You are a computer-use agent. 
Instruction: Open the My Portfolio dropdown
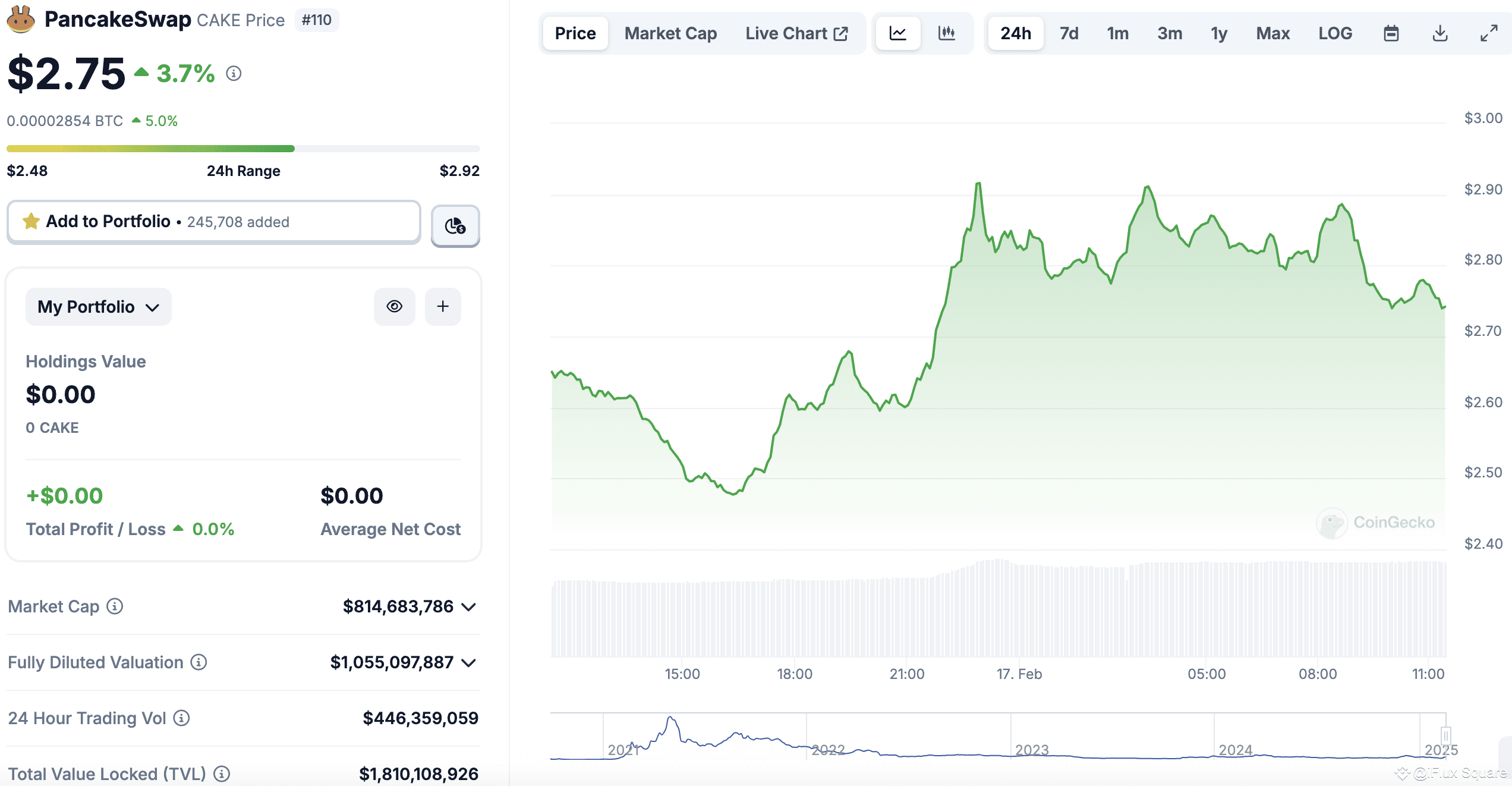coord(99,307)
